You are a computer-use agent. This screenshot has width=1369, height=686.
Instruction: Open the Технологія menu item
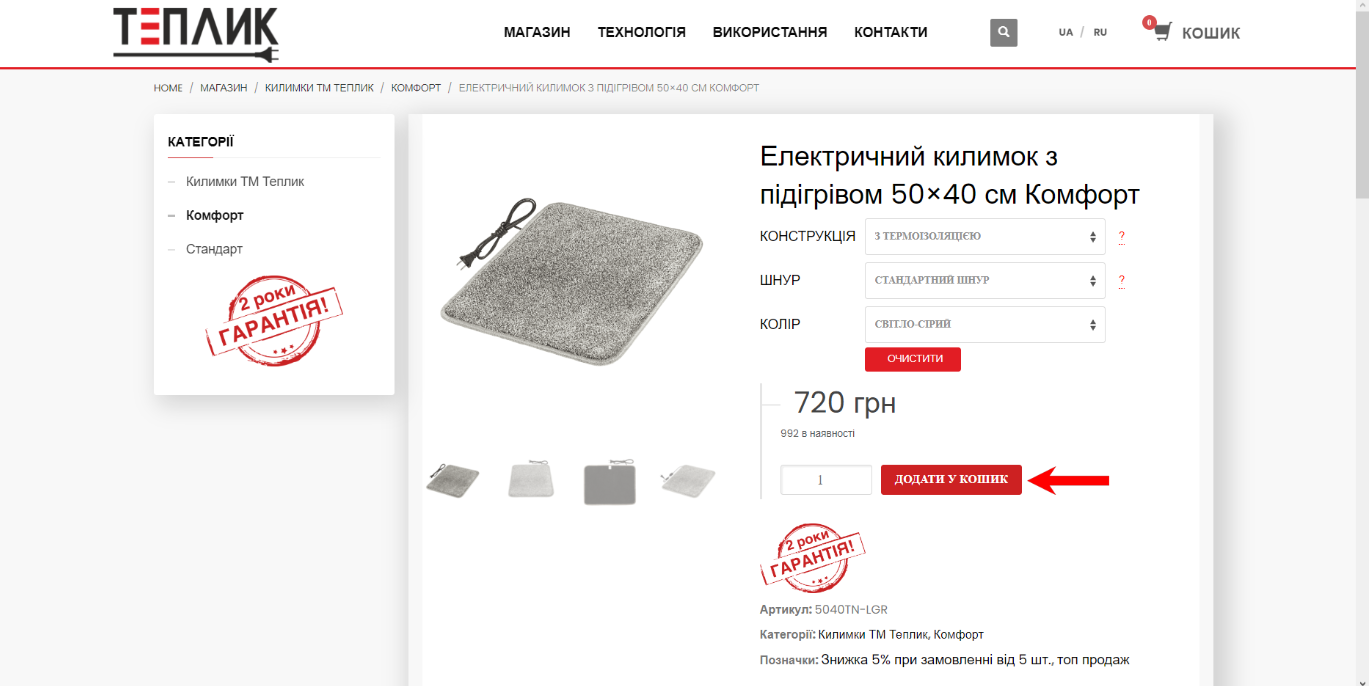click(642, 32)
